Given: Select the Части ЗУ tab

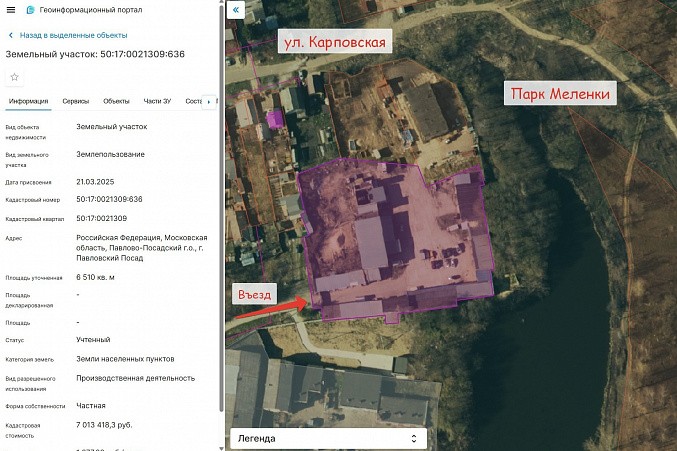Looking at the screenshot, I should (157, 101).
